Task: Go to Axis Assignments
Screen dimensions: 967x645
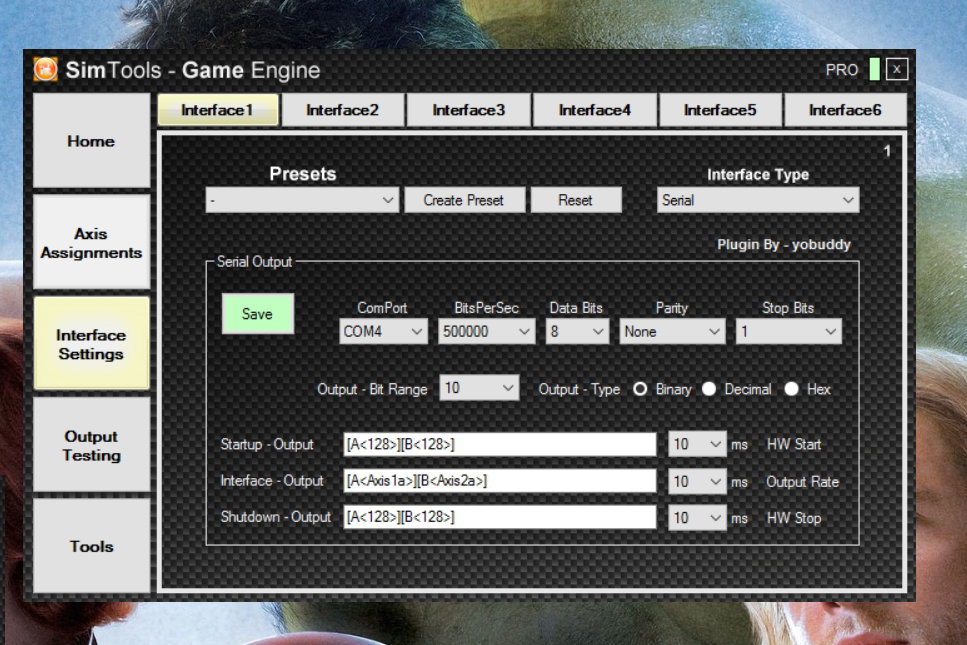Action: tap(91, 242)
